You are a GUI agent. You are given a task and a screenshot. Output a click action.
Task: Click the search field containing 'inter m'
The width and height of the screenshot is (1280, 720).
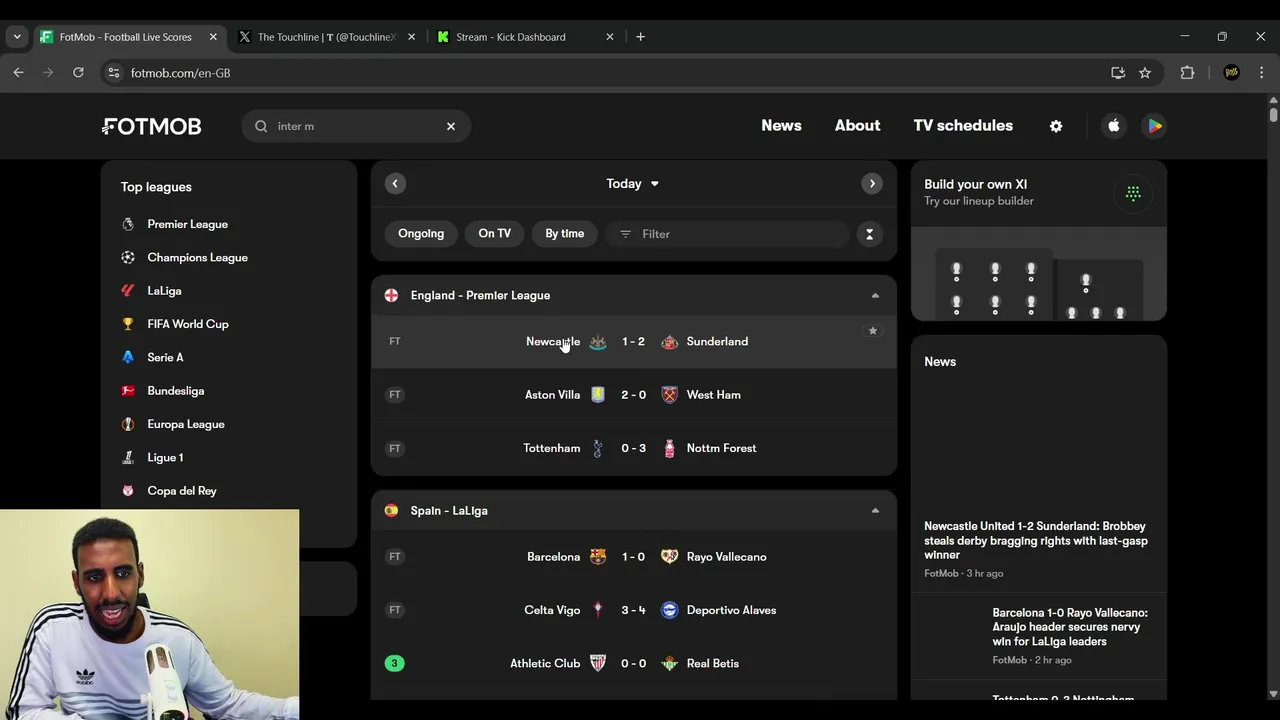click(356, 126)
